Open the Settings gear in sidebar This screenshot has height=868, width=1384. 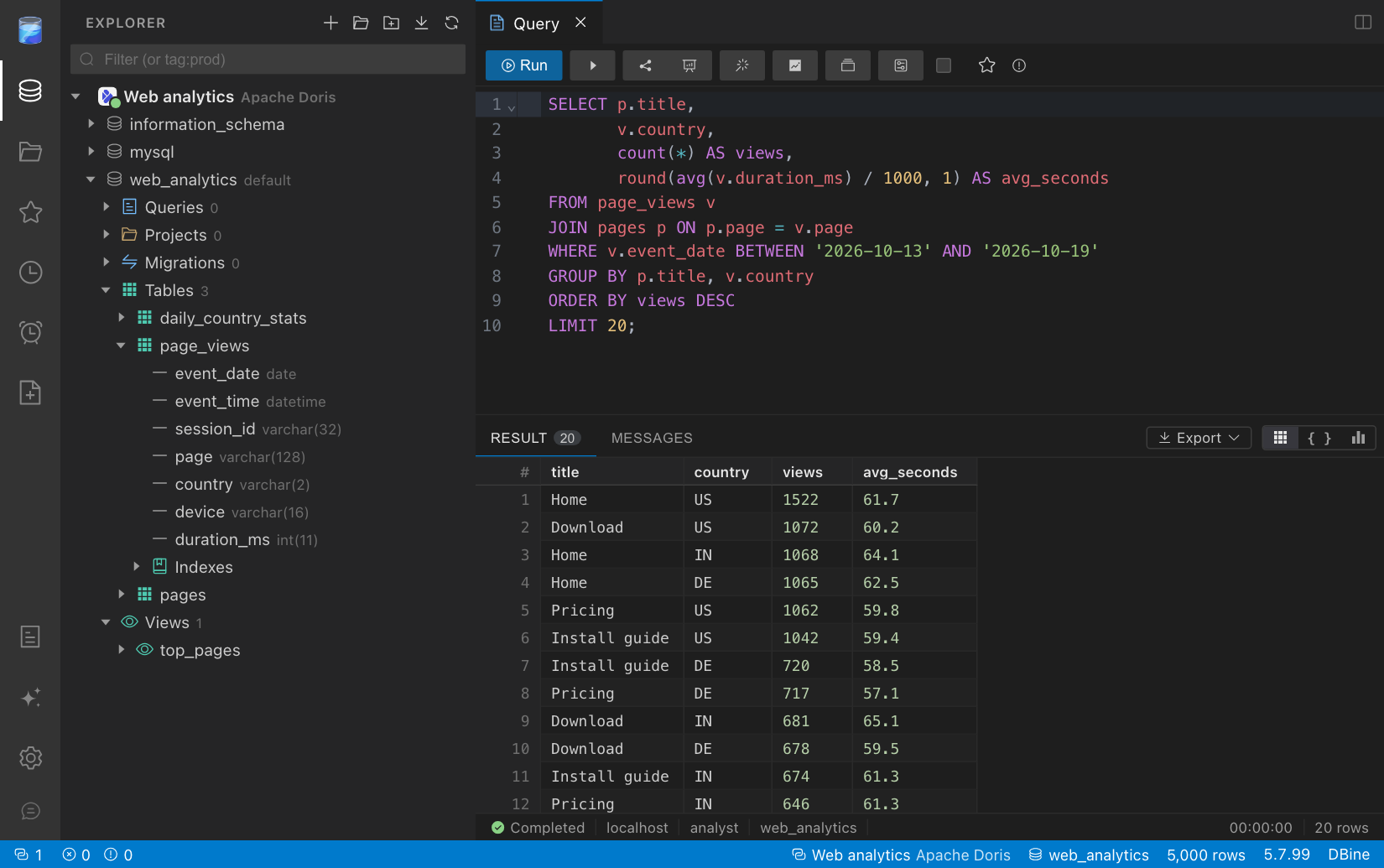pos(30,758)
